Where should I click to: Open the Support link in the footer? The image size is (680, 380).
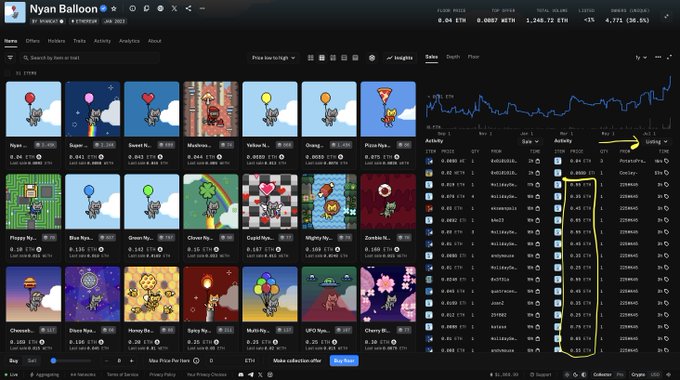click(x=540, y=374)
